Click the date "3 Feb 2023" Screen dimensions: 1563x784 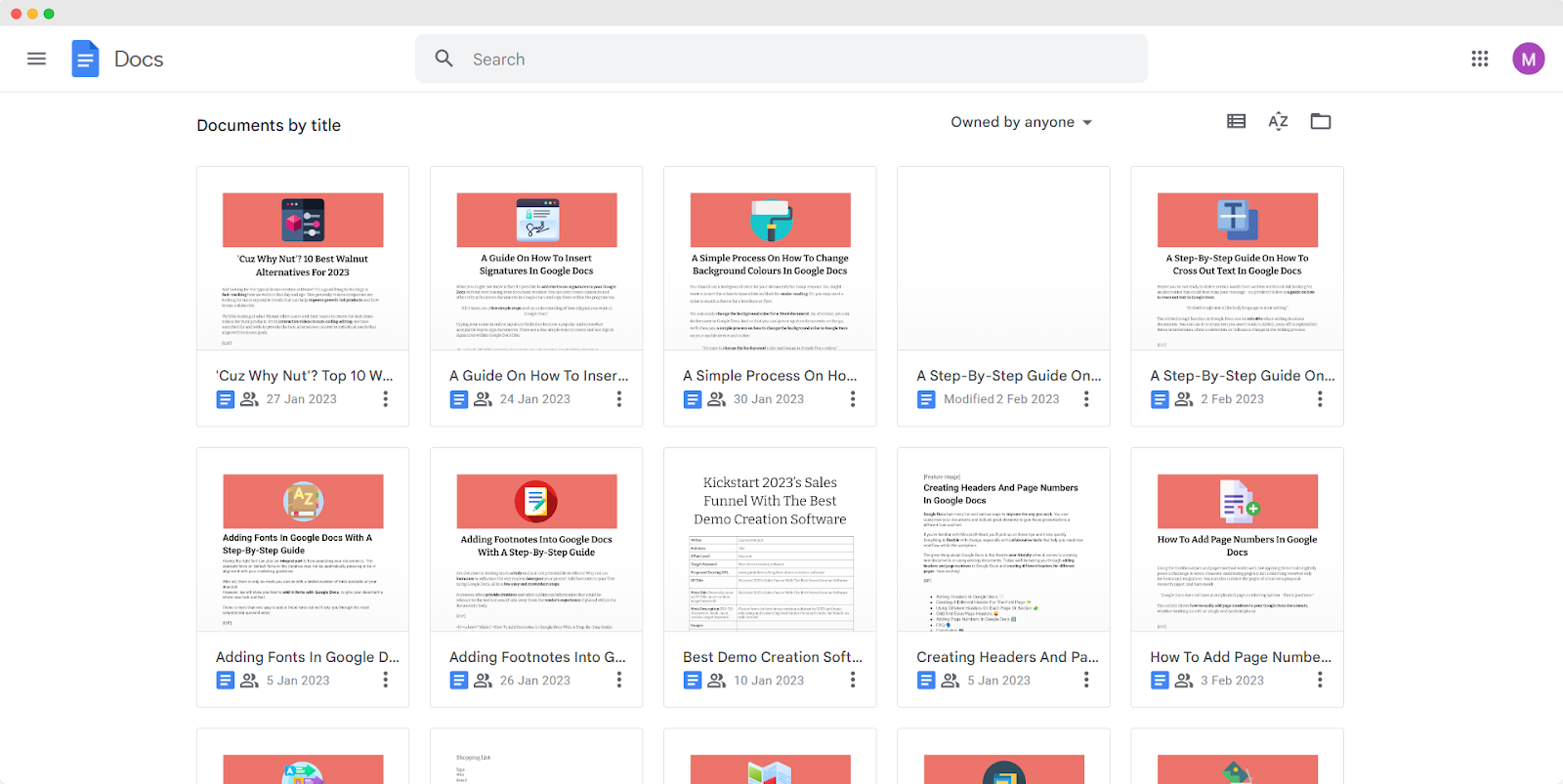[1233, 681]
